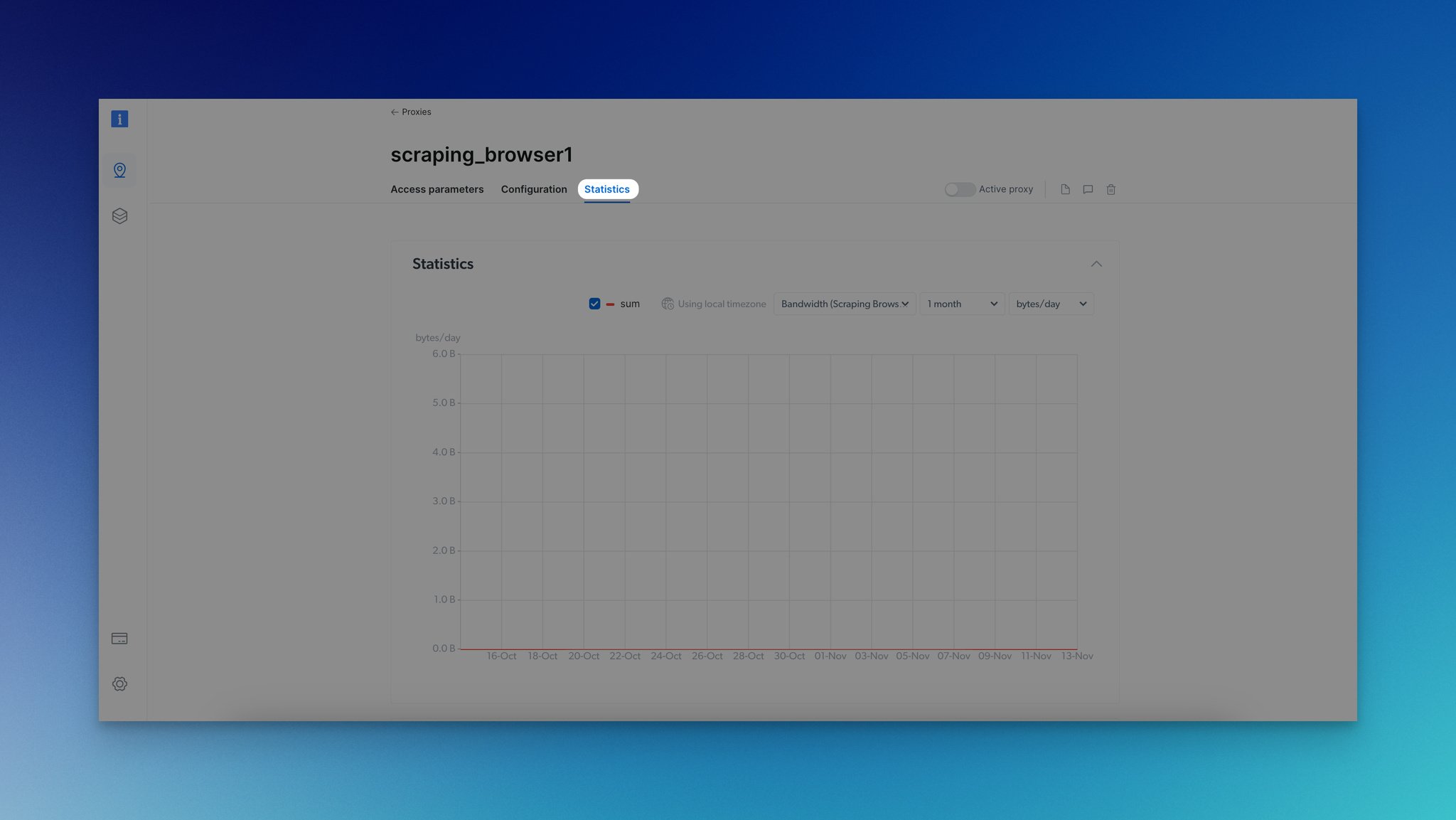The image size is (1456, 820).
Task: Click the back arrow to return to Proxies
Action: tap(394, 112)
